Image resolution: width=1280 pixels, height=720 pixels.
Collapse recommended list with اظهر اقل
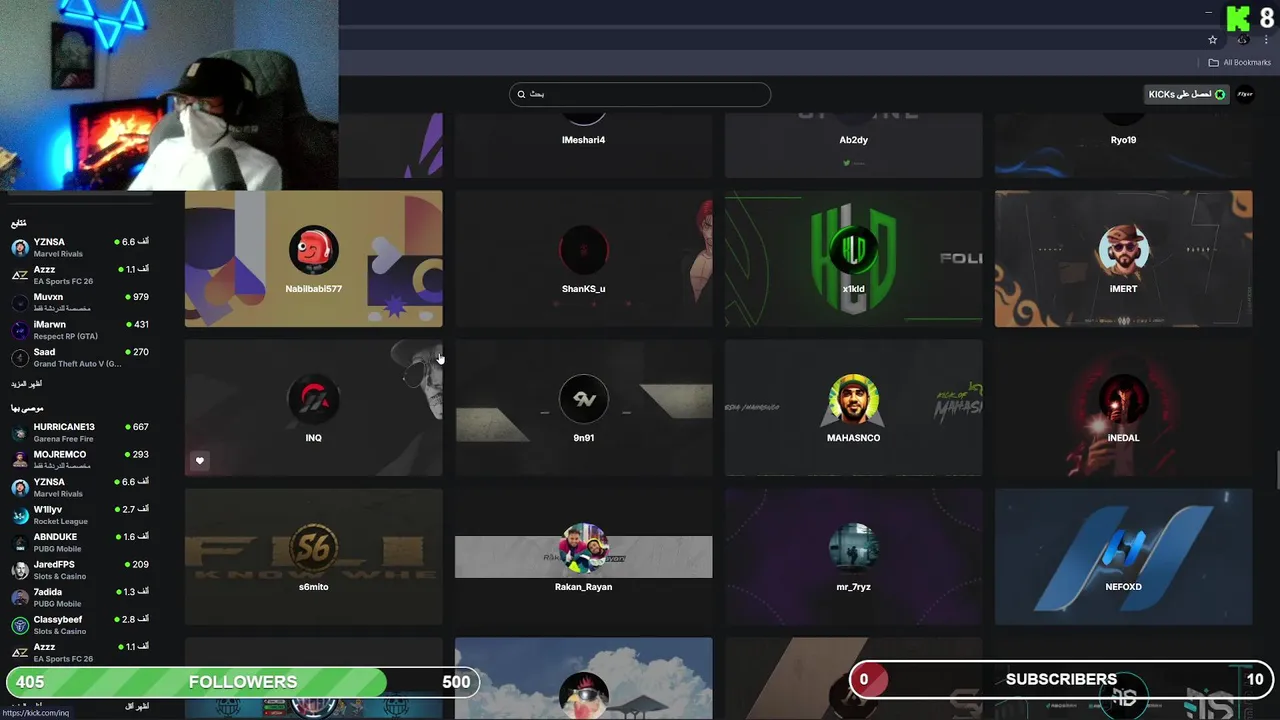[137, 706]
